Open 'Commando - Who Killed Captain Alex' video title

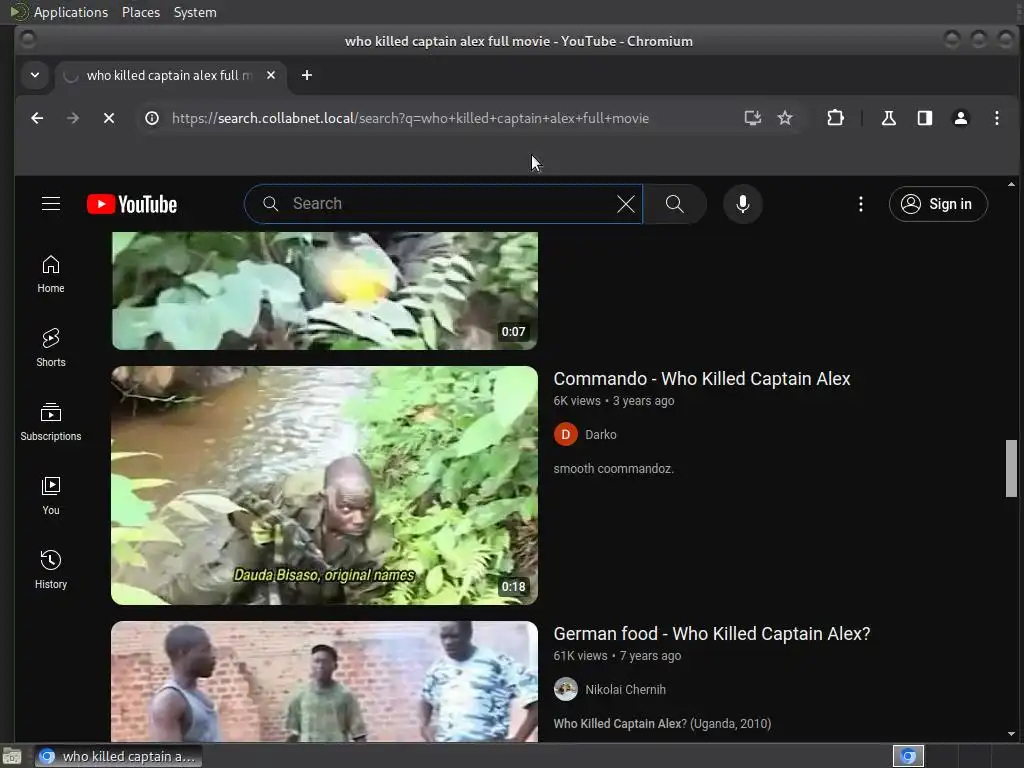tap(701, 379)
